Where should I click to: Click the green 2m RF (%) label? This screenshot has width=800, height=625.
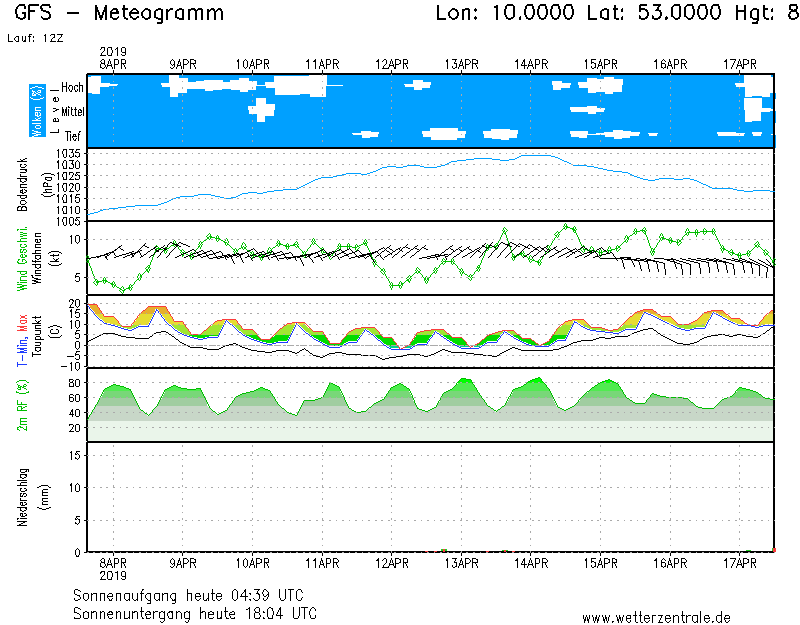(22, 405)
